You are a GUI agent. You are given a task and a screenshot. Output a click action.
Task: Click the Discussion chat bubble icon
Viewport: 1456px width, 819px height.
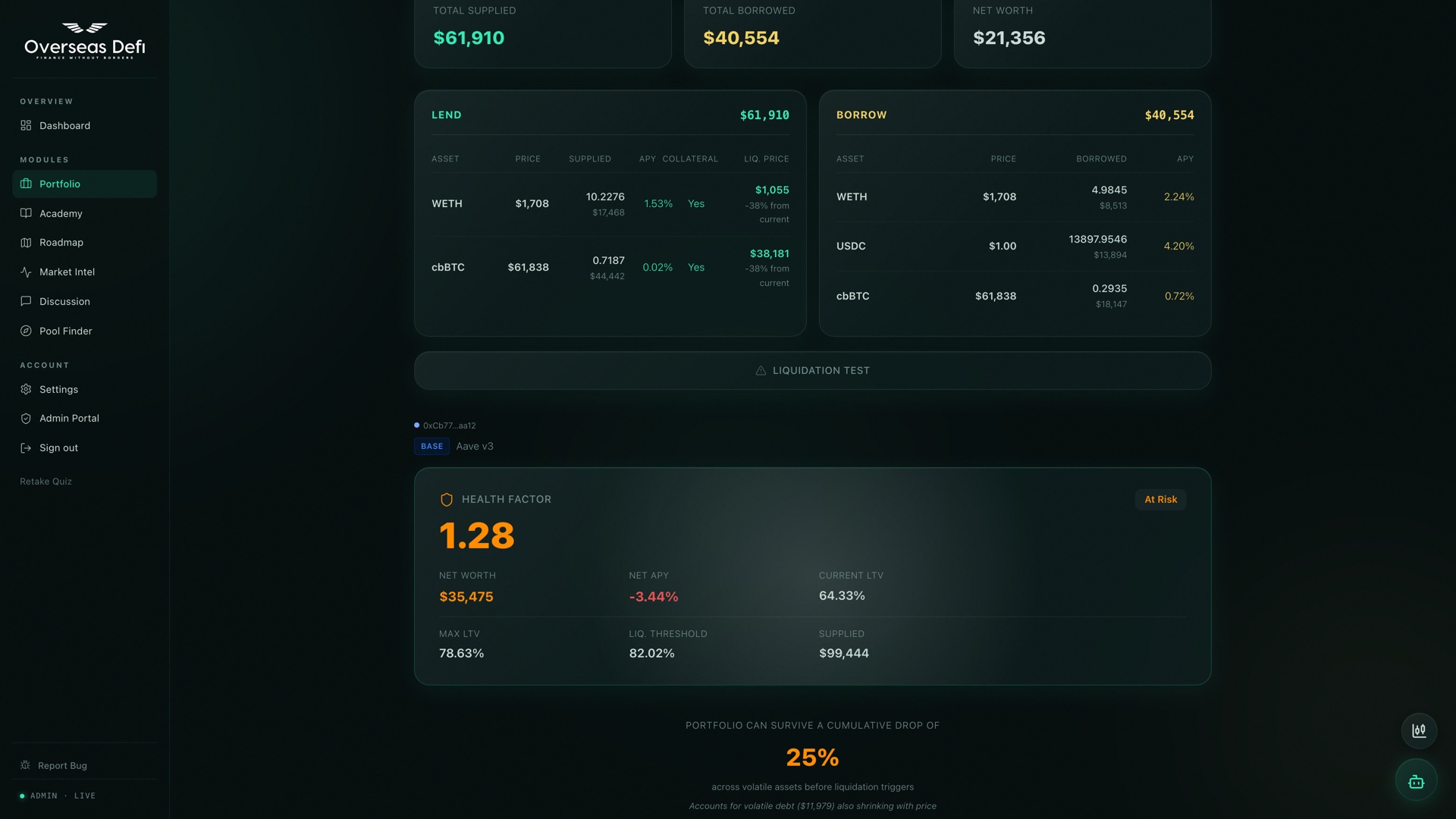point(26,302)
